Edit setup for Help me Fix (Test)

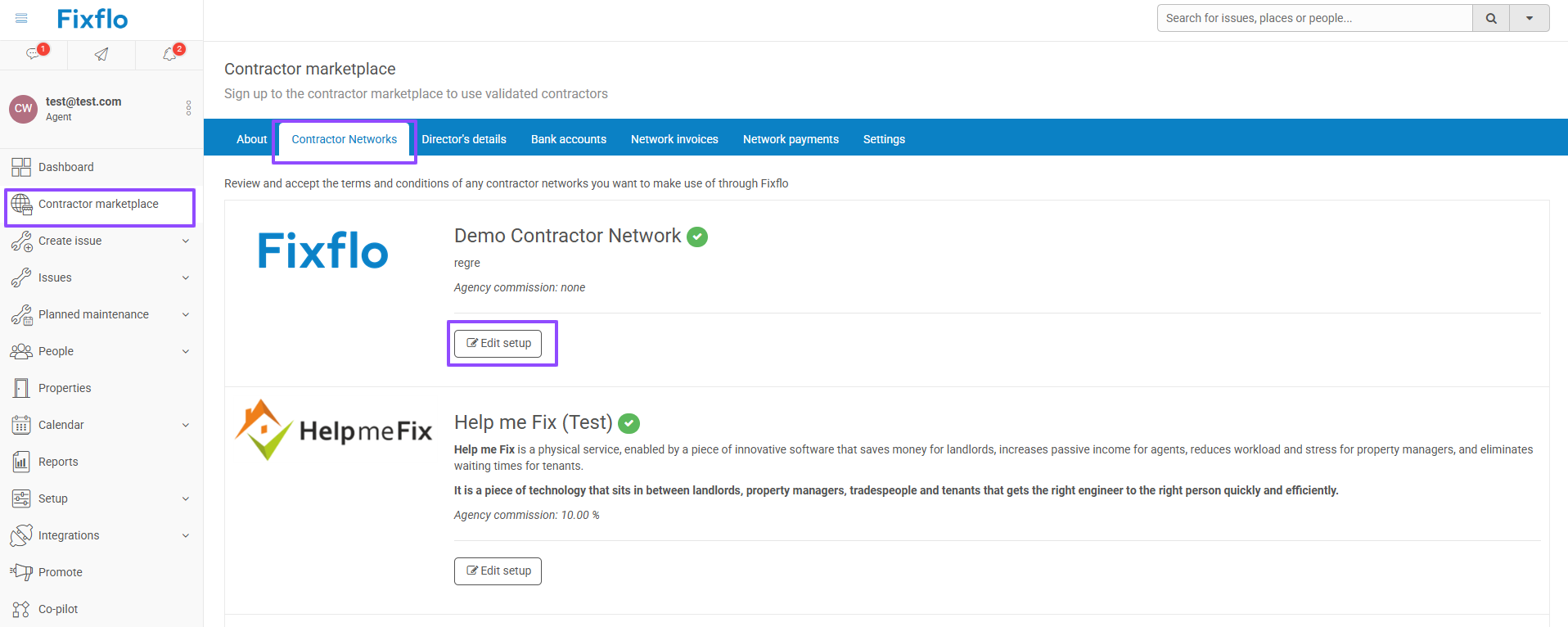click(x=498, y=571)
